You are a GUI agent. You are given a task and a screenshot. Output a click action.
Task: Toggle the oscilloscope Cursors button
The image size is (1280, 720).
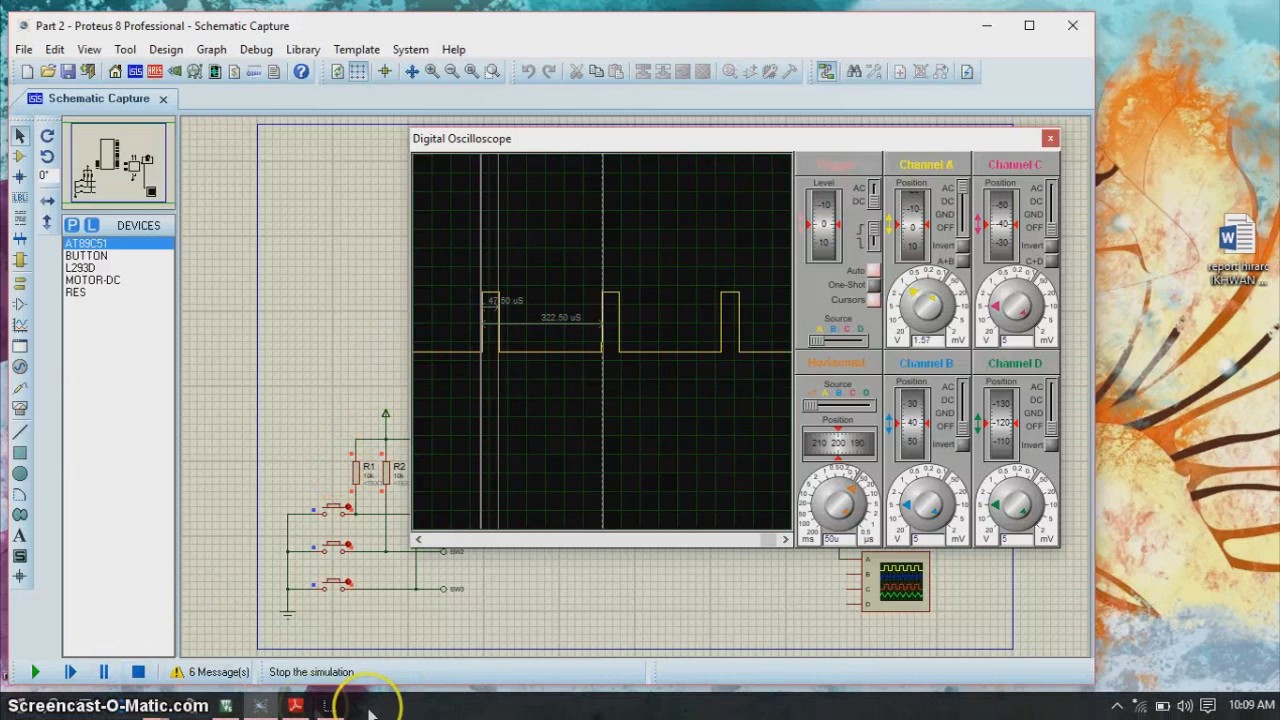[873, 300]
